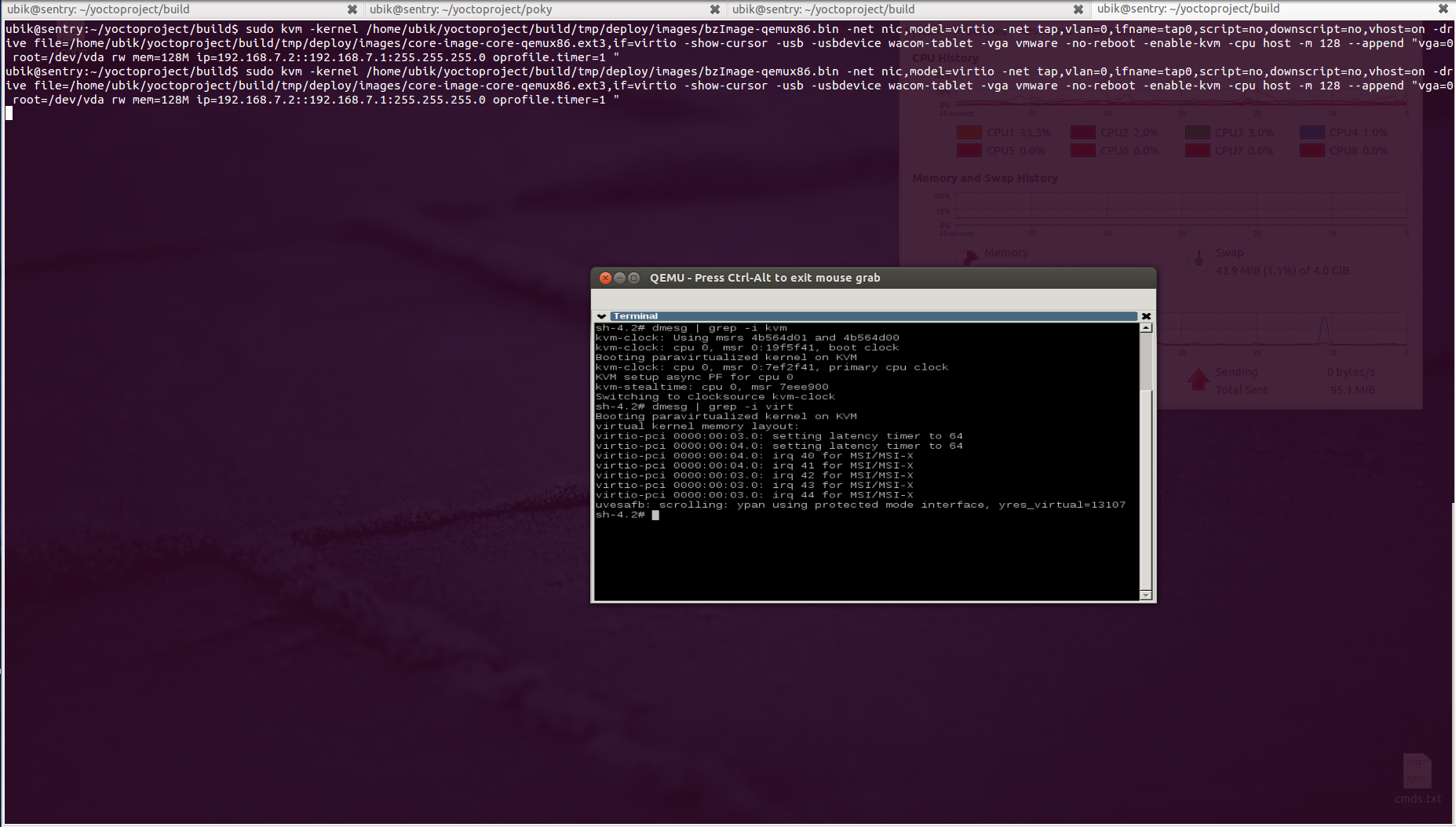Close the QEMU window with red button
The image size is (1456, 827).
pos(605,278)
